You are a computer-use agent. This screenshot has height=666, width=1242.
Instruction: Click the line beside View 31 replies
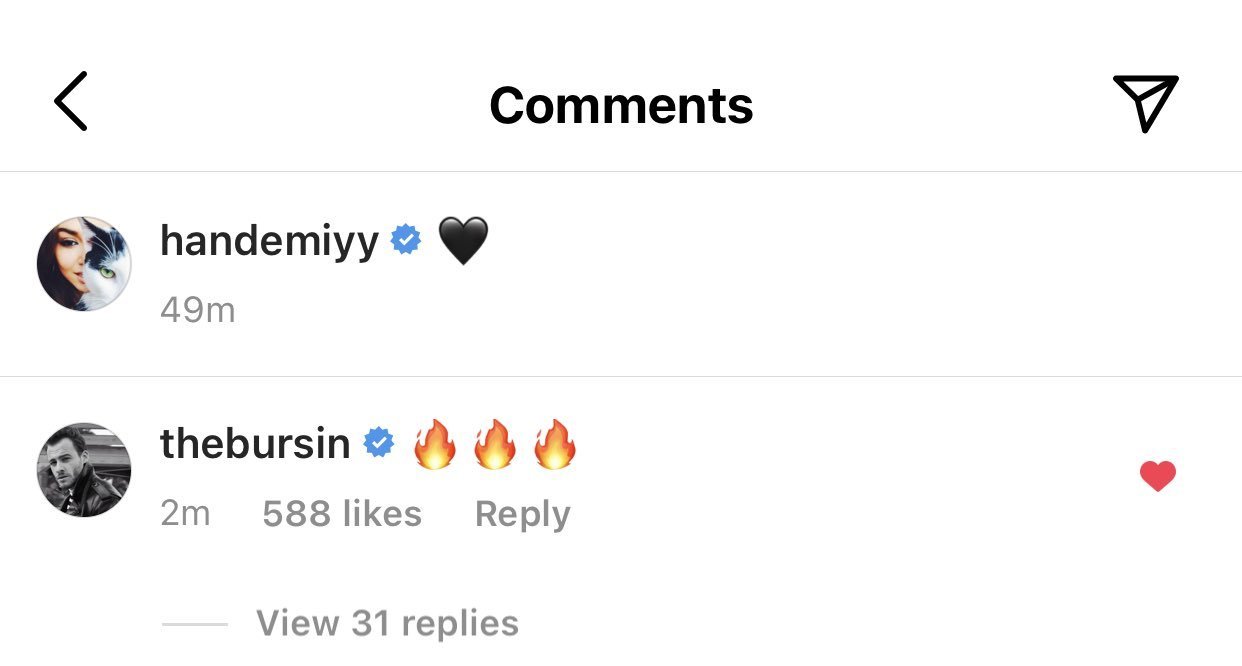(195, 624)
